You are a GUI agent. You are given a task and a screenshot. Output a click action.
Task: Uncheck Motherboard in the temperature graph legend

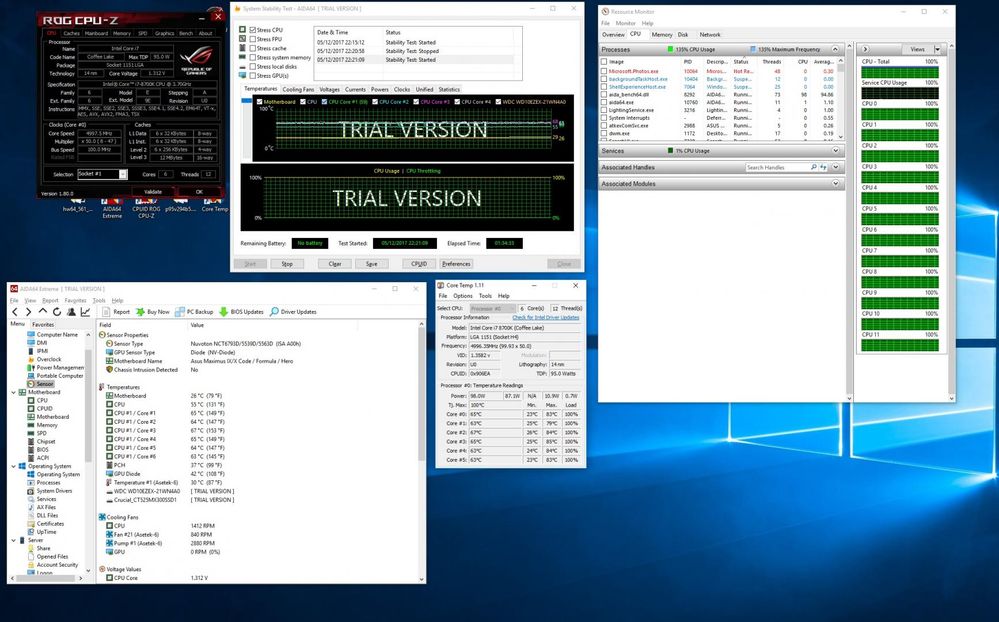(x=259, y=101)
